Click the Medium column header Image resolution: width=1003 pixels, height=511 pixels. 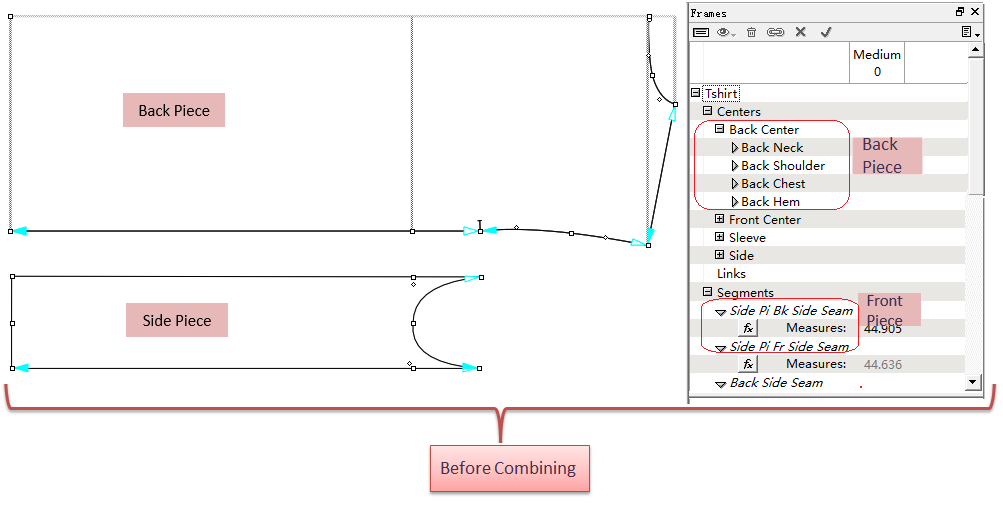pyautogui.click(x=877, y=62)
